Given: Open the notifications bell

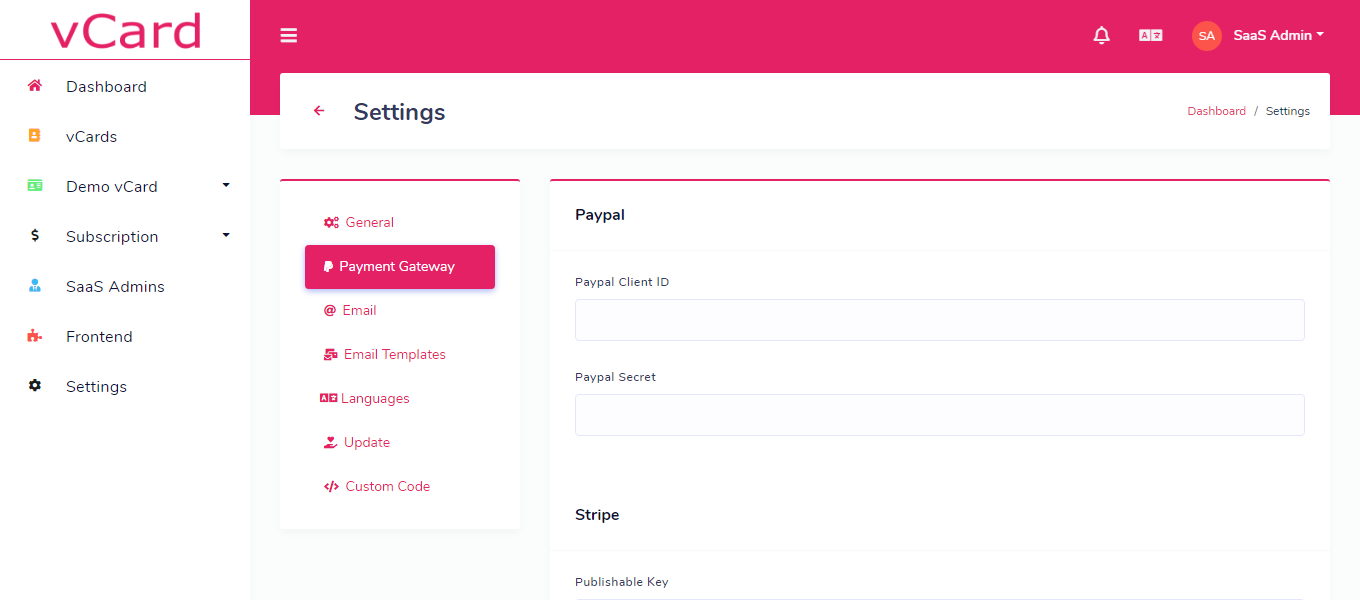Looking at the screenshot, I should click(1102, 36).
